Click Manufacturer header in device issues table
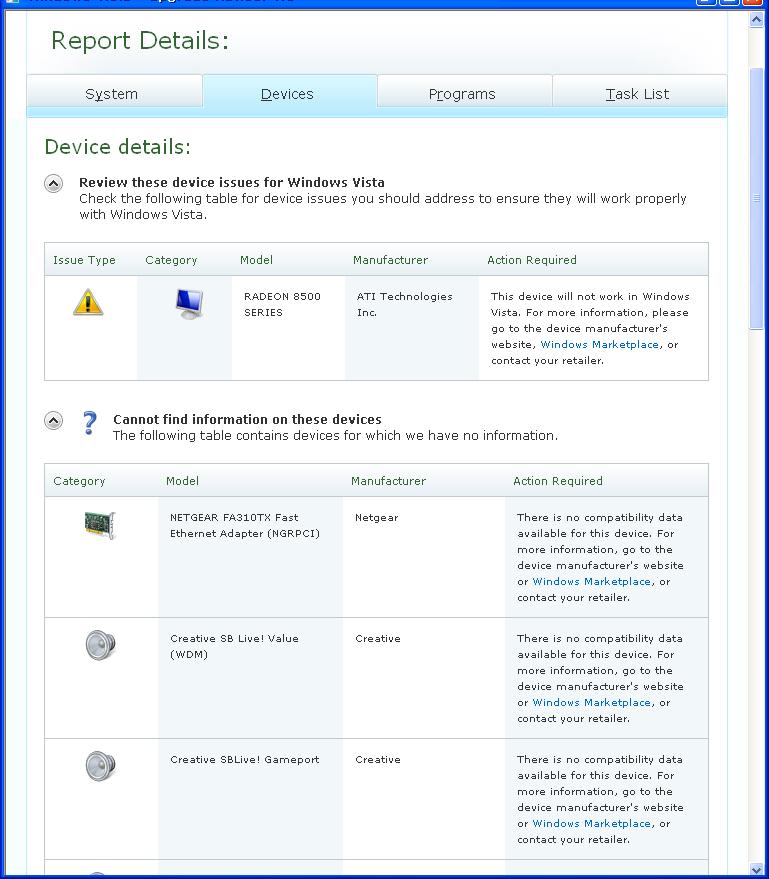 390,260
